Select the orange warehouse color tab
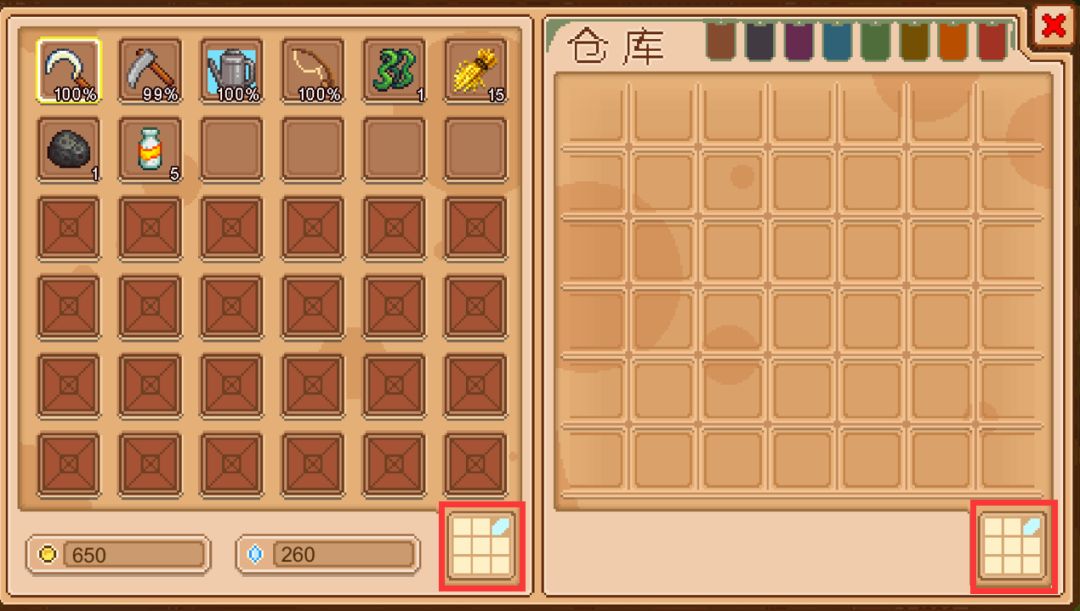This screenshot has width=1080, height=611. tap(953, 41)
